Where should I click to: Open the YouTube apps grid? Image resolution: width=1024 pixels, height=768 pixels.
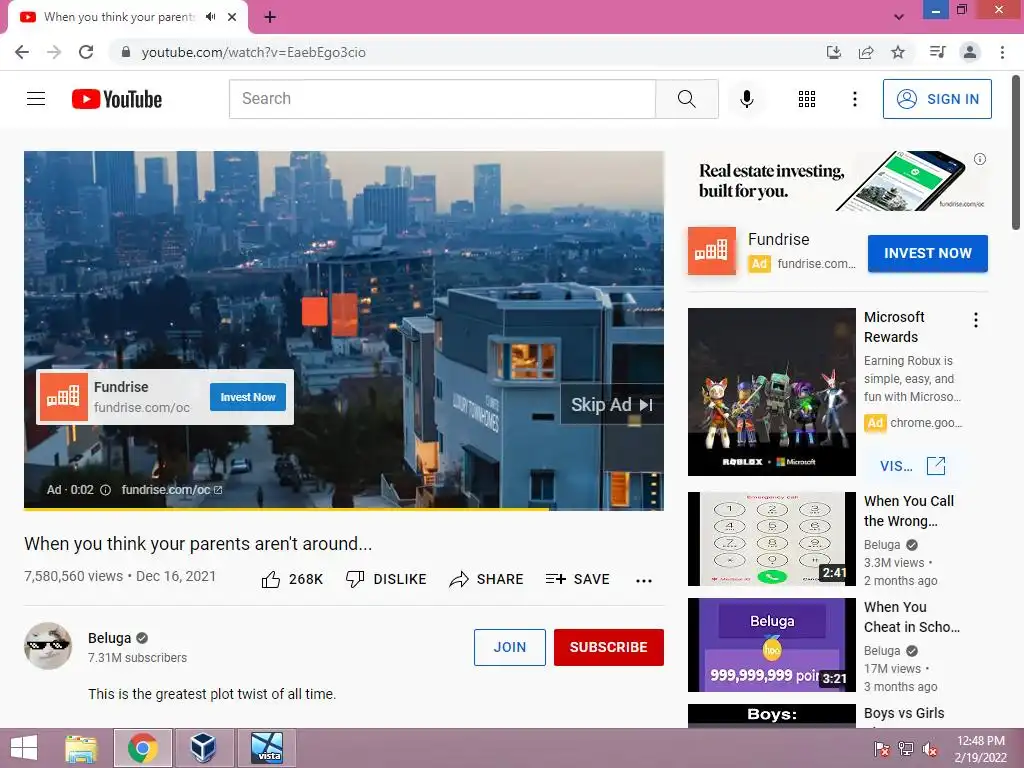tap(807, 99)
